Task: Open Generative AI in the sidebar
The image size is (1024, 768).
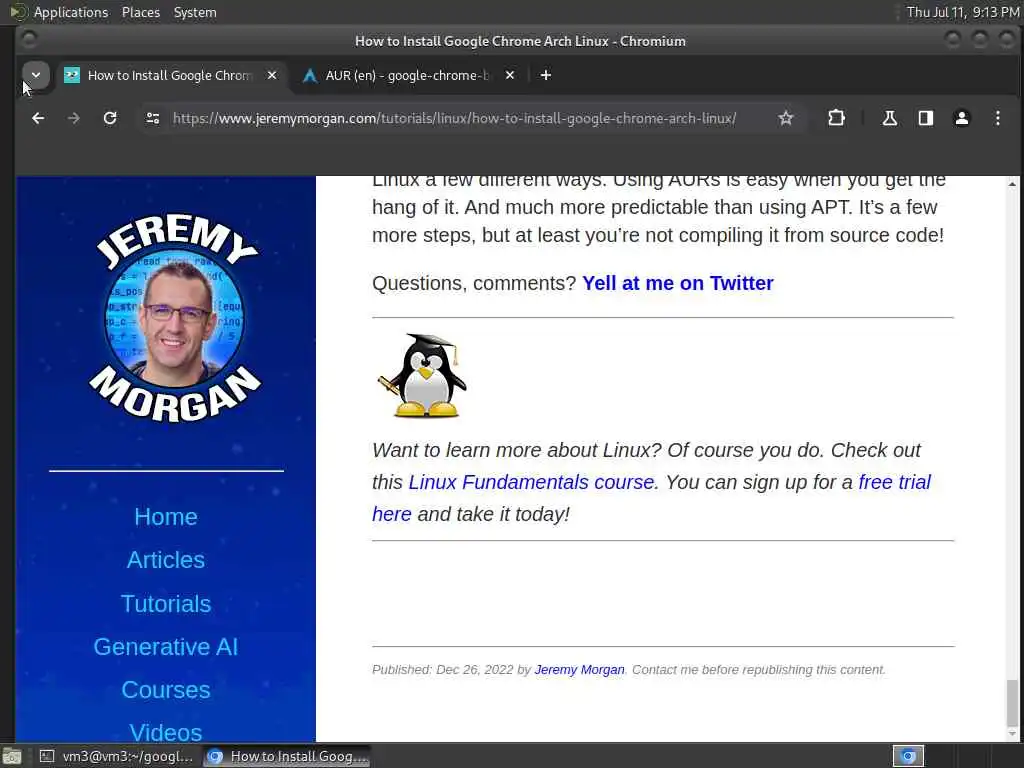Action: coord(166,647)
